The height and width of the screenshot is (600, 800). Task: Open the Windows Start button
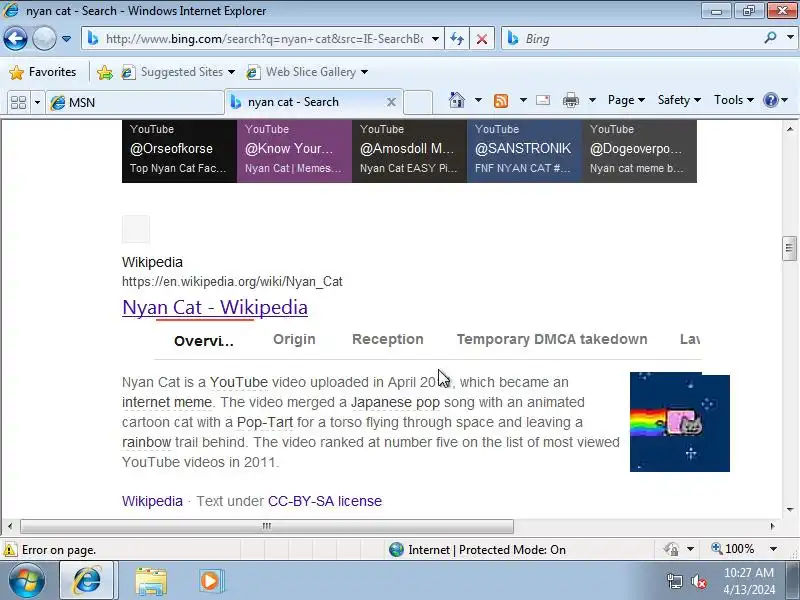coord(27,581)
